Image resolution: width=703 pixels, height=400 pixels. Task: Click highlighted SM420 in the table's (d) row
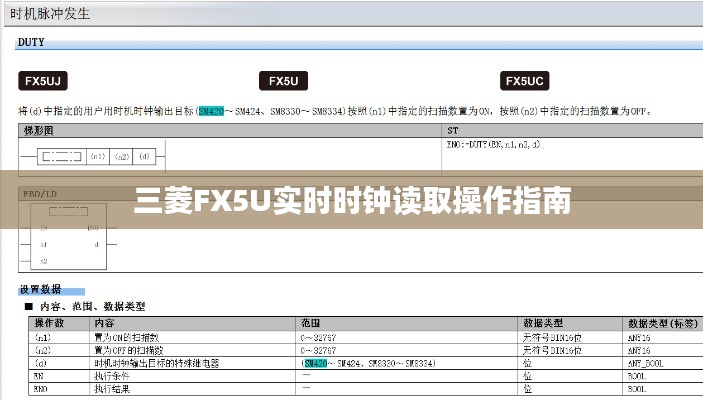click(x=316, y=363)
